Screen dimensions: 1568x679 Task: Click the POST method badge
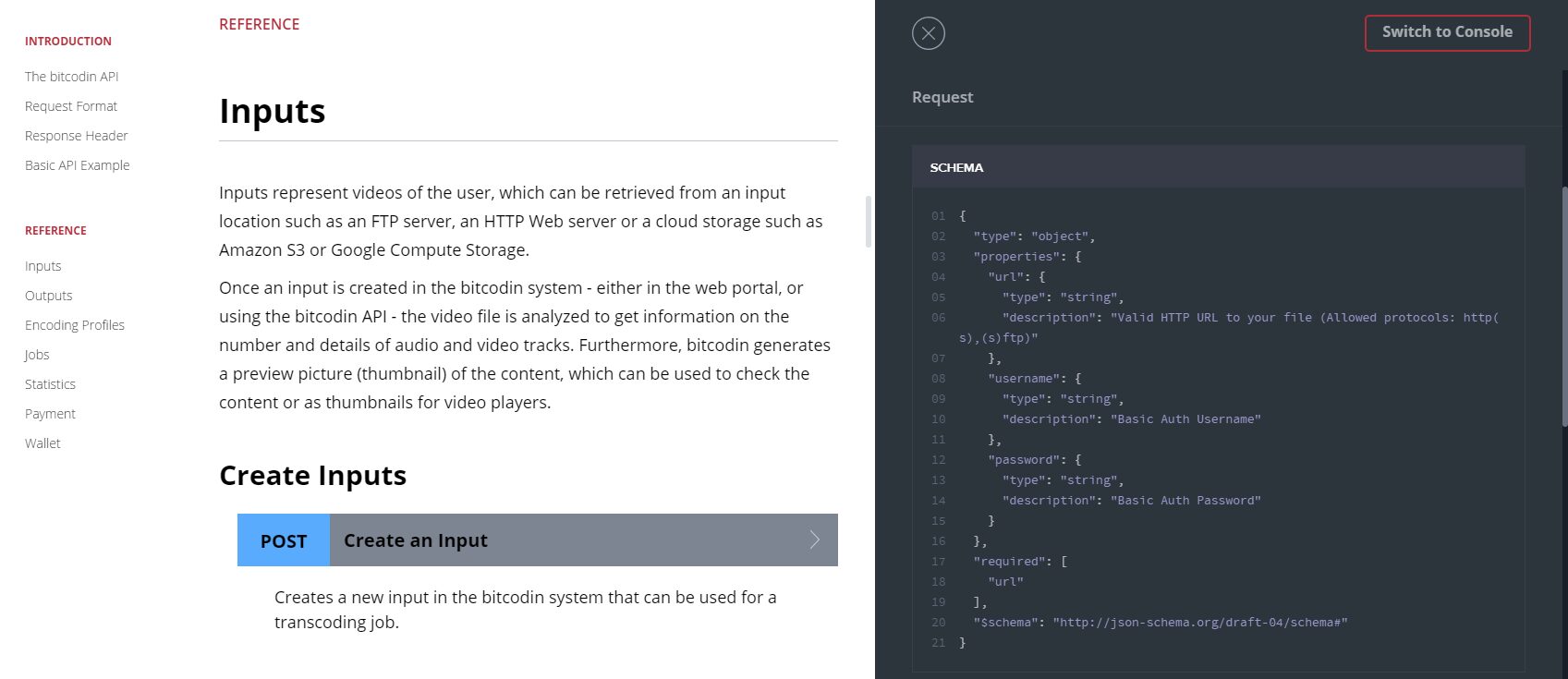click(284, 540)
